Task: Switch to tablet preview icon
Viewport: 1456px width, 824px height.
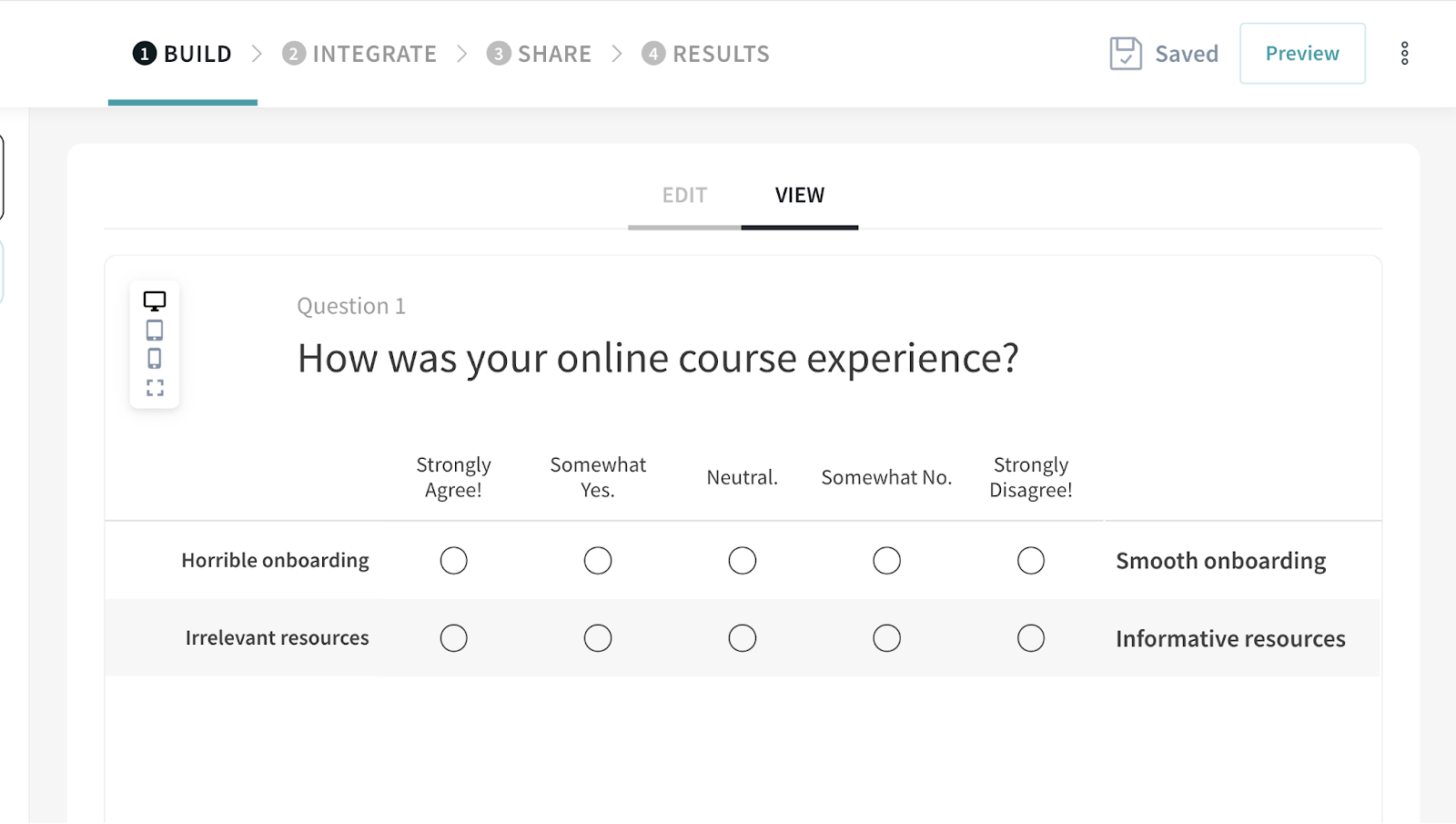Action: pyautogui.click(x=155, y=330)
